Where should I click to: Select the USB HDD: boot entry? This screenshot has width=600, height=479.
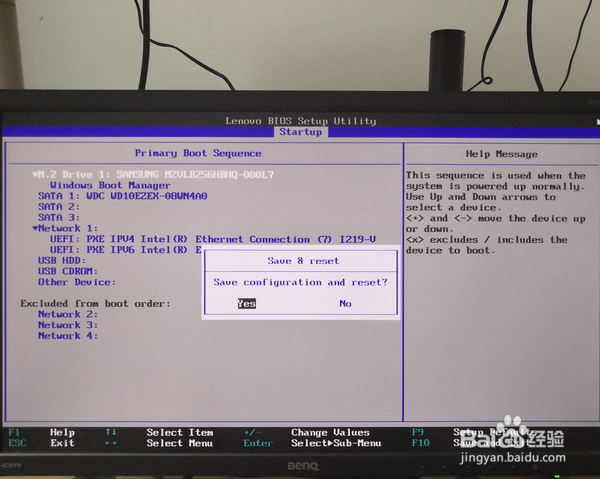tap(62, 261)
